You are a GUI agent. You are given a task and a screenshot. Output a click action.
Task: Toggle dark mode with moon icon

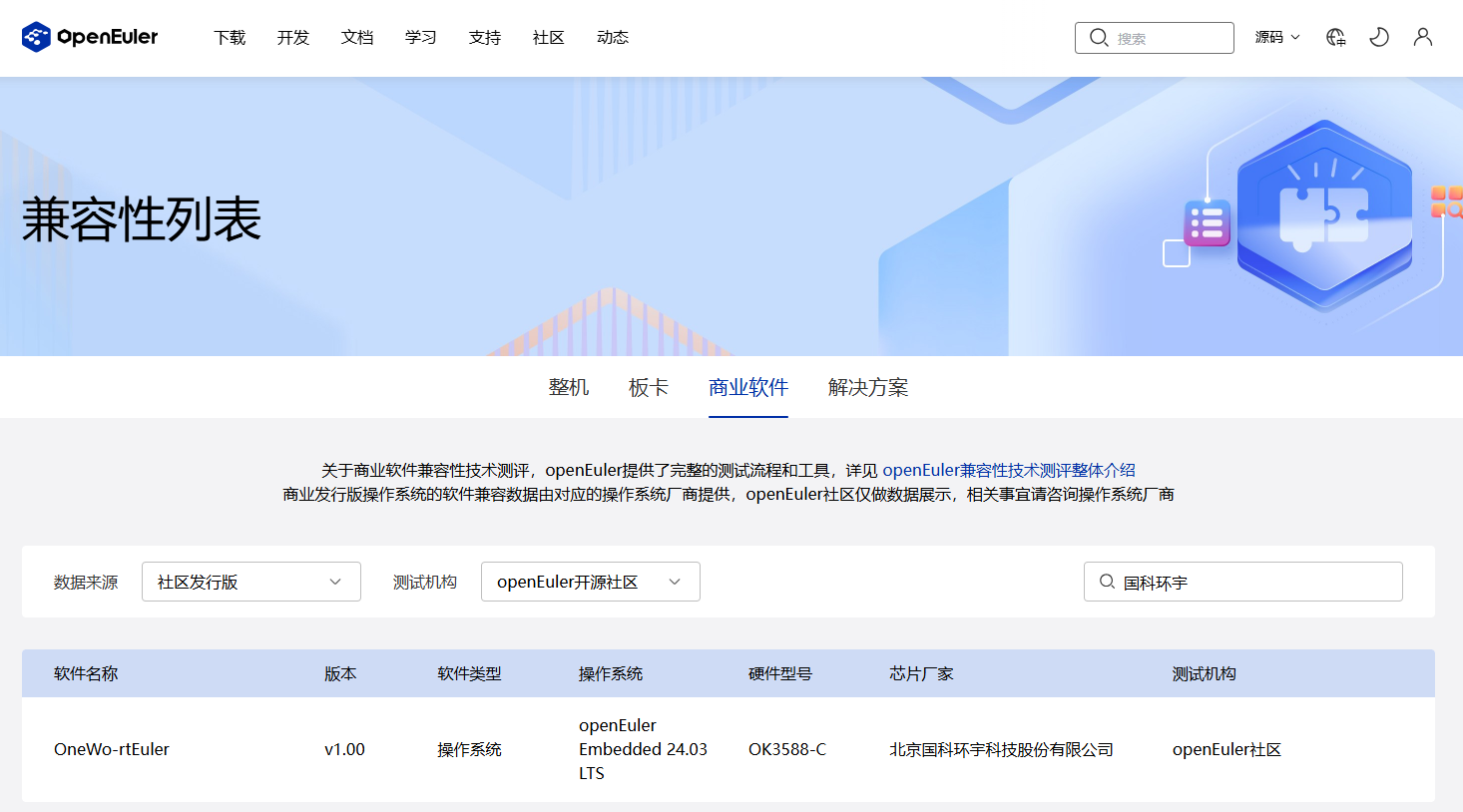tap(1379, 37)
